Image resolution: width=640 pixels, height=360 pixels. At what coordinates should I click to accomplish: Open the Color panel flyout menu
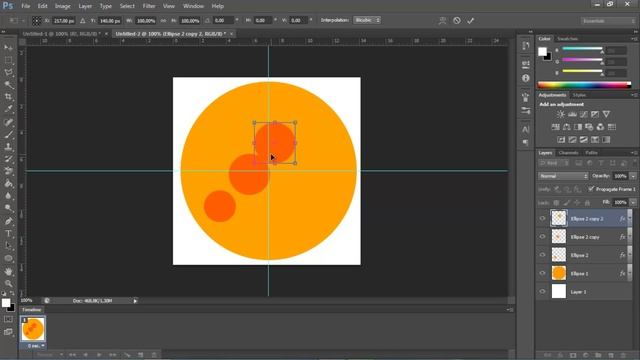(x=634, y=39)
